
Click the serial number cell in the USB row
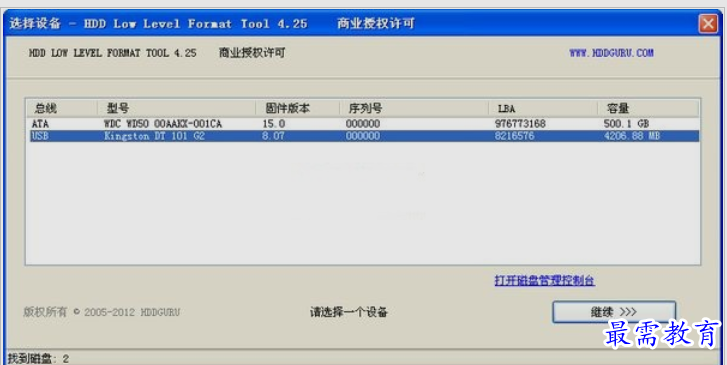pos(363,136)
